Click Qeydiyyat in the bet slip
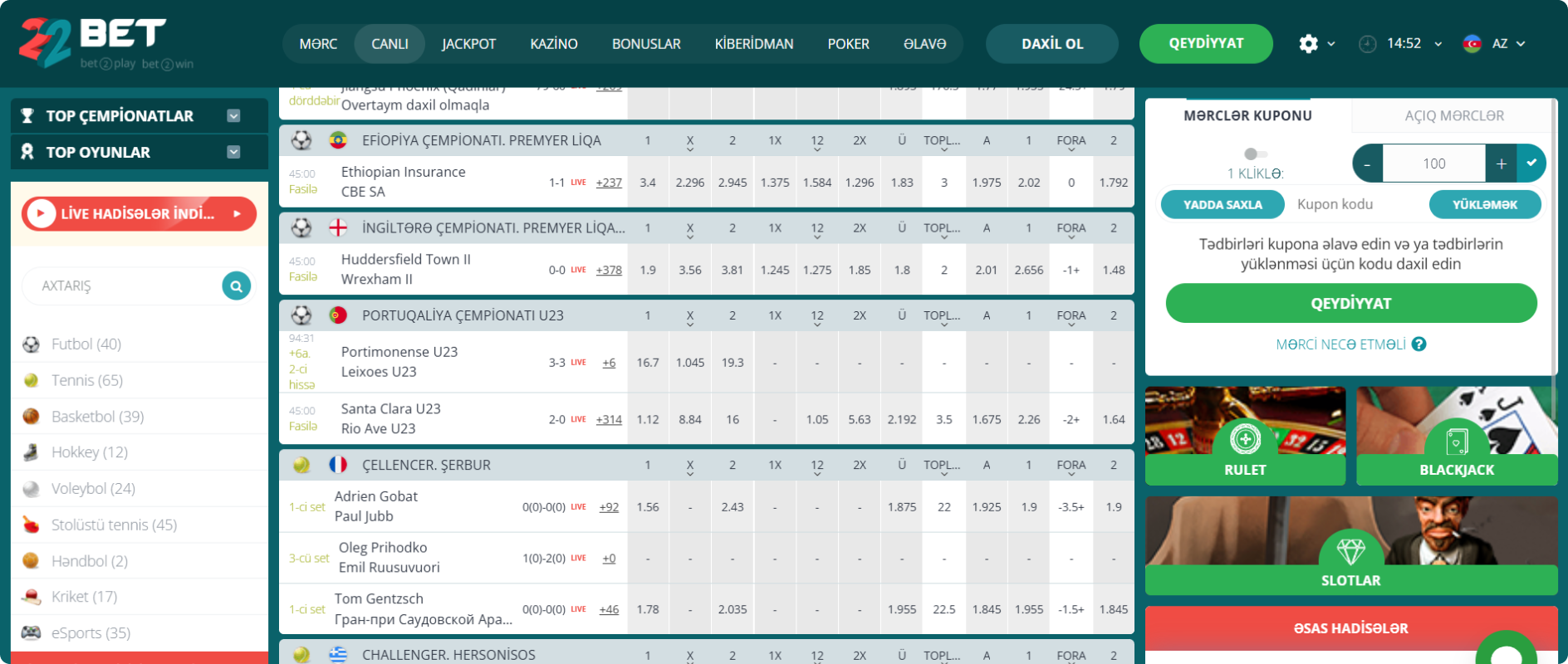This screenshot has width=1568, height=664. tap(1351, 303)
